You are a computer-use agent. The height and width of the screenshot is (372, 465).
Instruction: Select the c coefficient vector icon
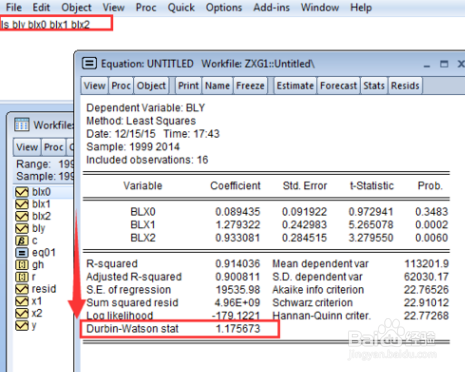click(x=22, y=240)
